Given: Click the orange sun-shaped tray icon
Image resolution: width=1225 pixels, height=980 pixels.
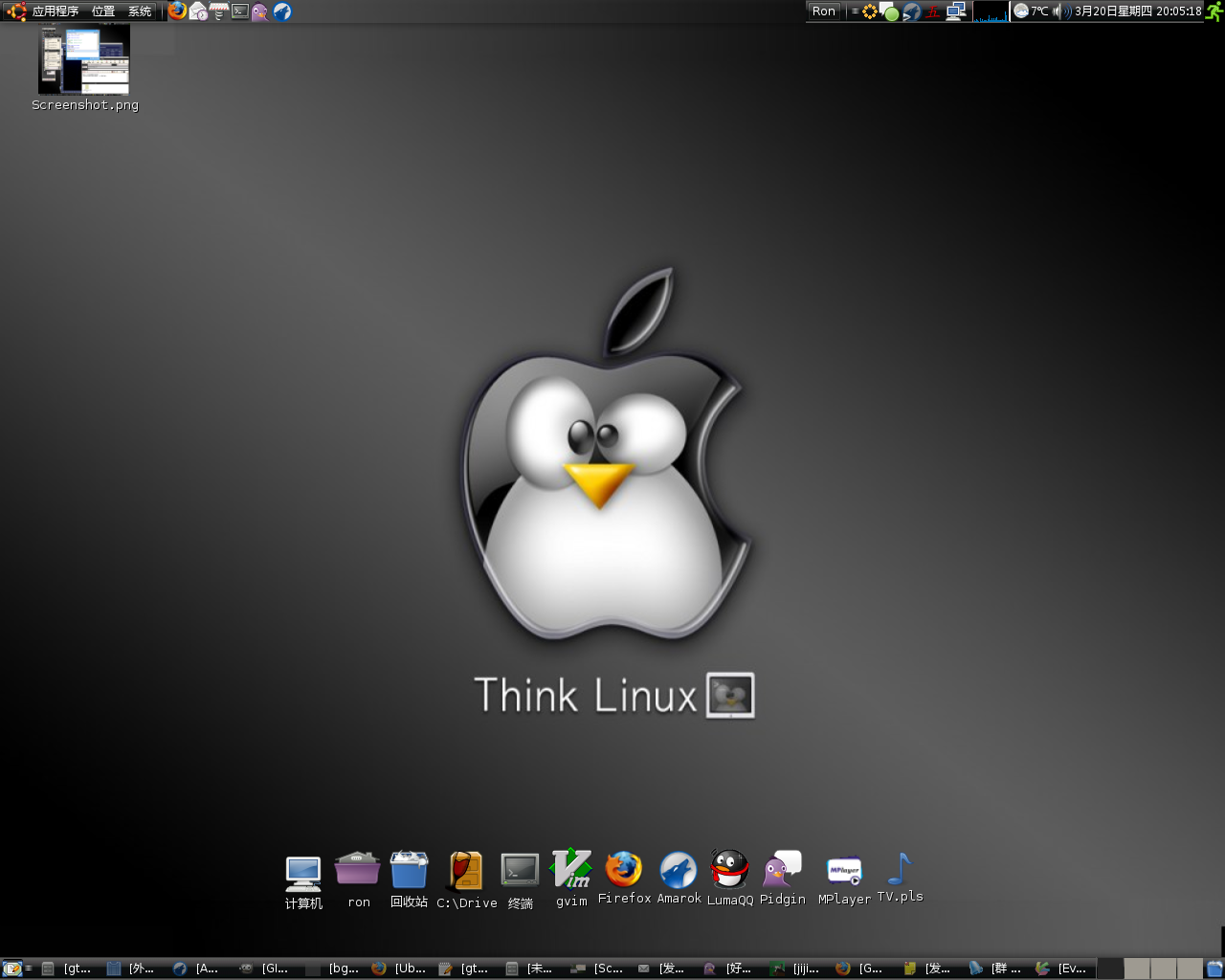Looking at the screenshot, I should [x=869, y=11].
